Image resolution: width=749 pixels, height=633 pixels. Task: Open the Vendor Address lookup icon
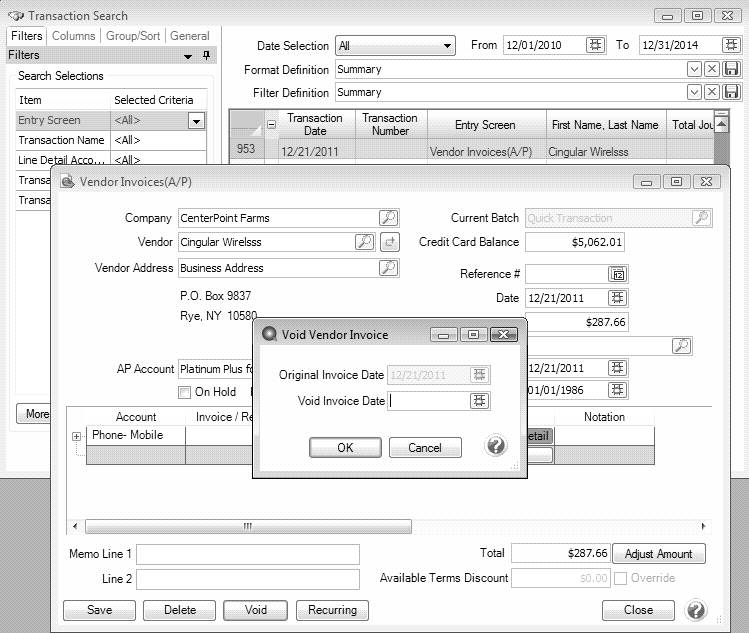pyautogui.click(x=388, y=268)
